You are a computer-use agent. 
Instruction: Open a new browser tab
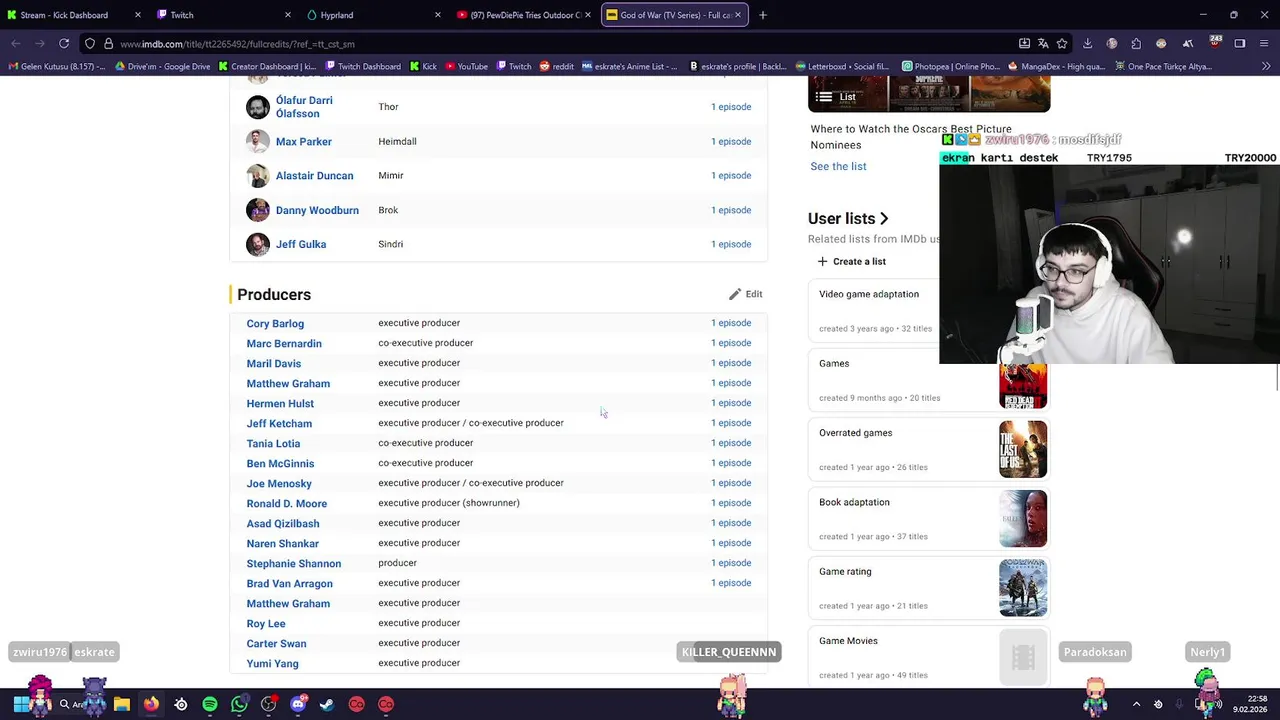tap(763, 15)
